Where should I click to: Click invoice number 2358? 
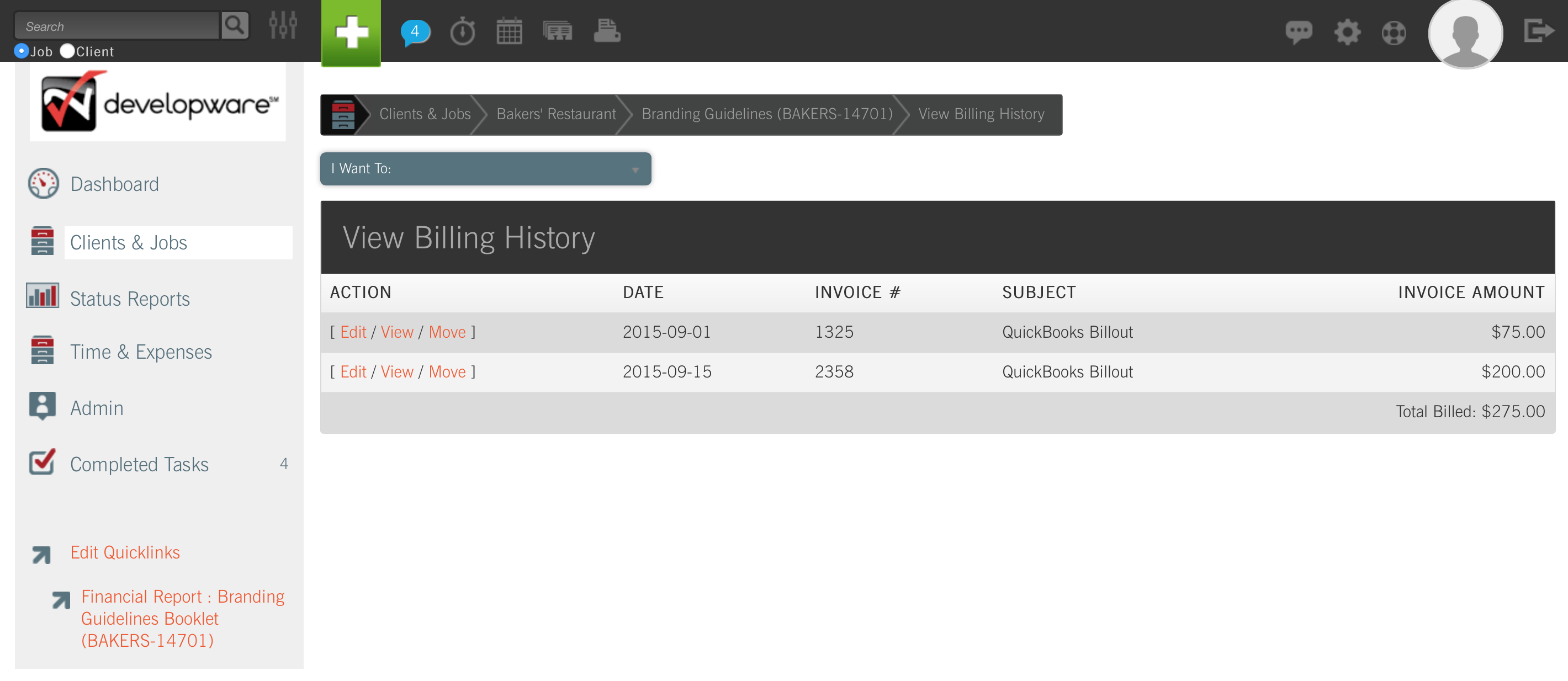click(x=834, y=371)
